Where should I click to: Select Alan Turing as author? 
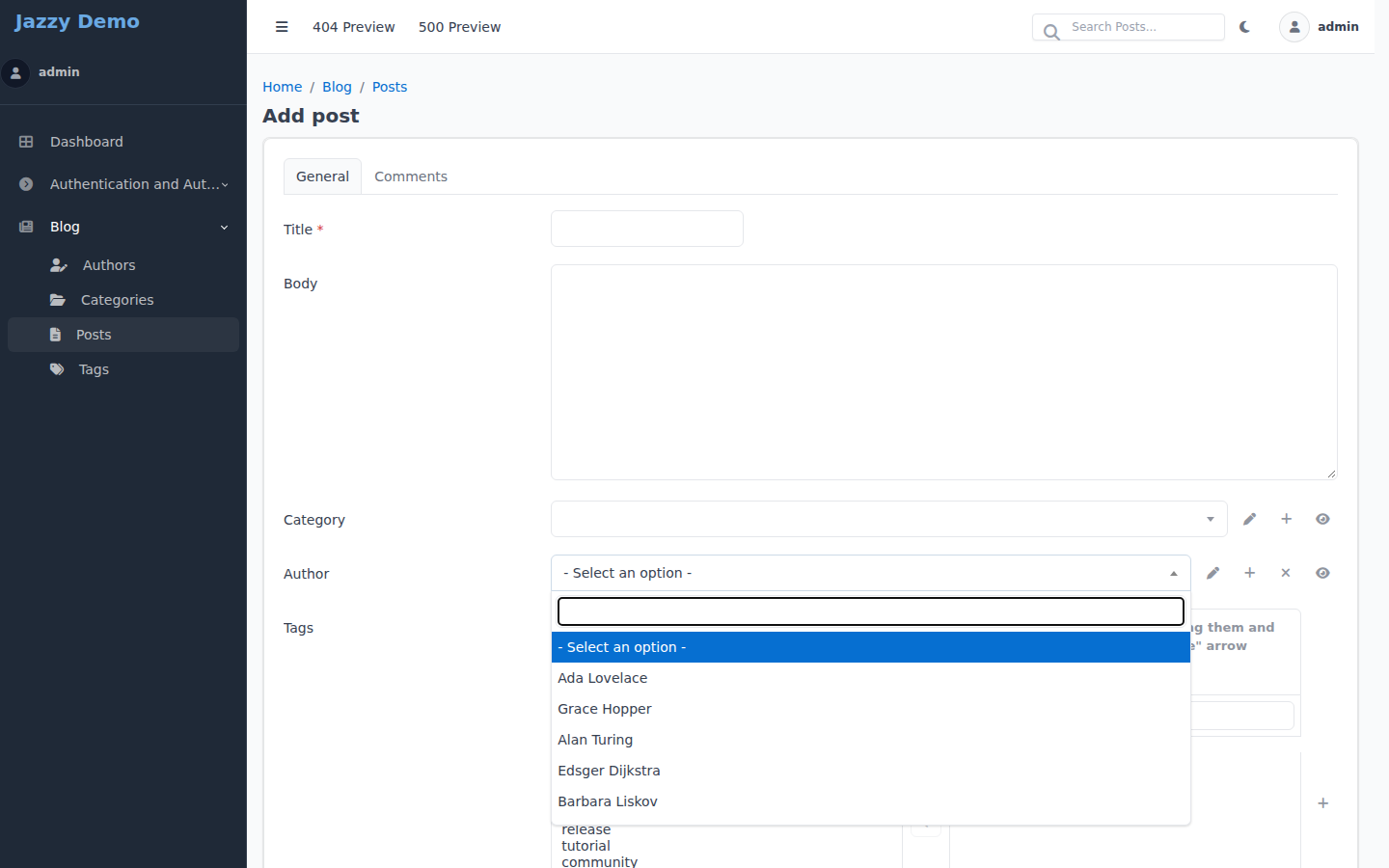pyautogui.click(x=870, y=740)
